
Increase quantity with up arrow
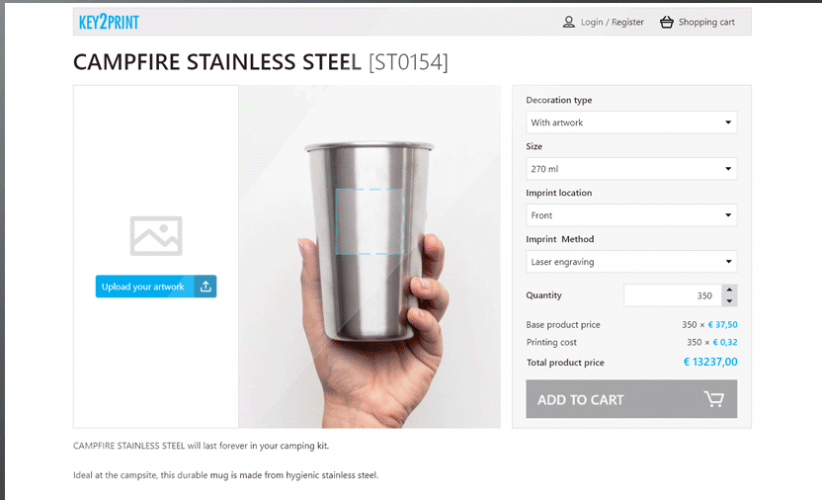pyautogui.click(x=730, y=290)
